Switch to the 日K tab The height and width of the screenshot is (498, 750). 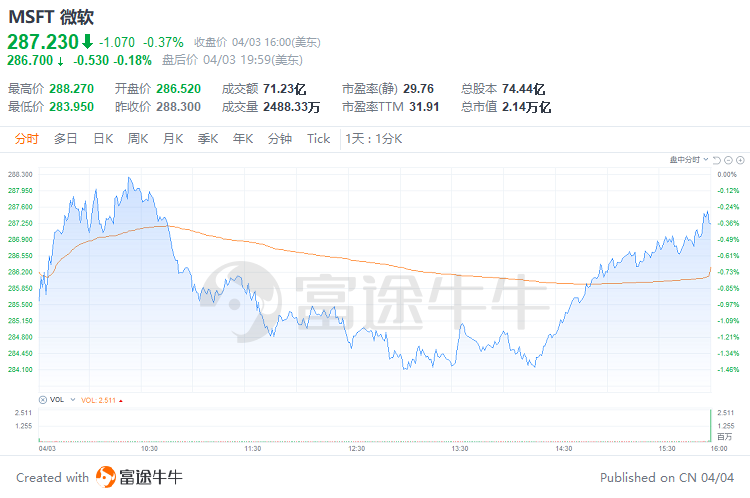(x=103, y=139)
